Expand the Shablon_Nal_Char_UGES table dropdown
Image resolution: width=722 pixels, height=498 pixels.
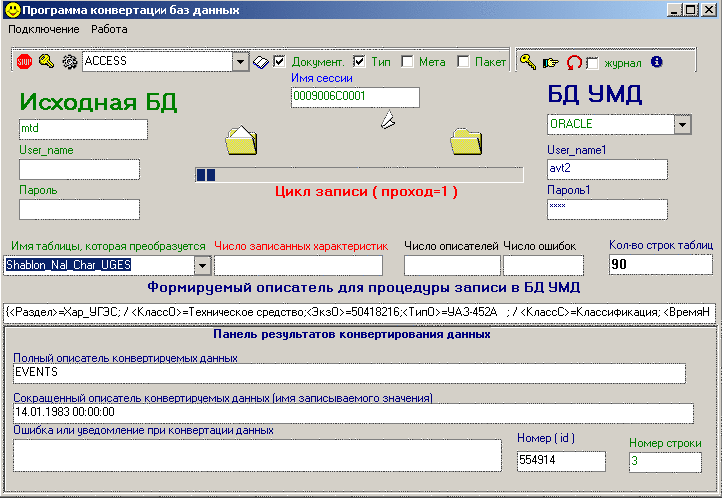[x=202, y=265]
